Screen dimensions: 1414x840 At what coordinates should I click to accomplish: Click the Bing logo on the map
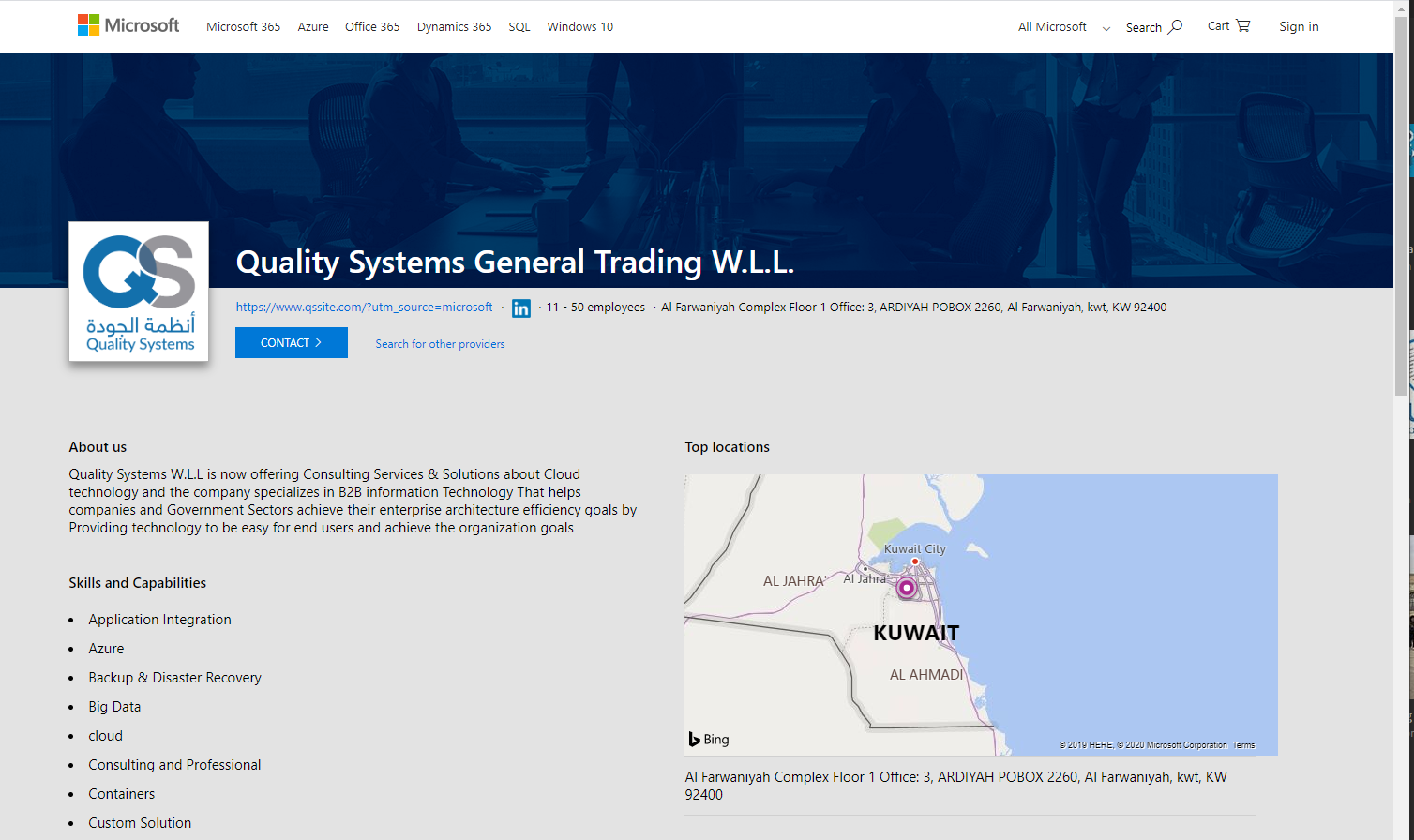[708, 739]
